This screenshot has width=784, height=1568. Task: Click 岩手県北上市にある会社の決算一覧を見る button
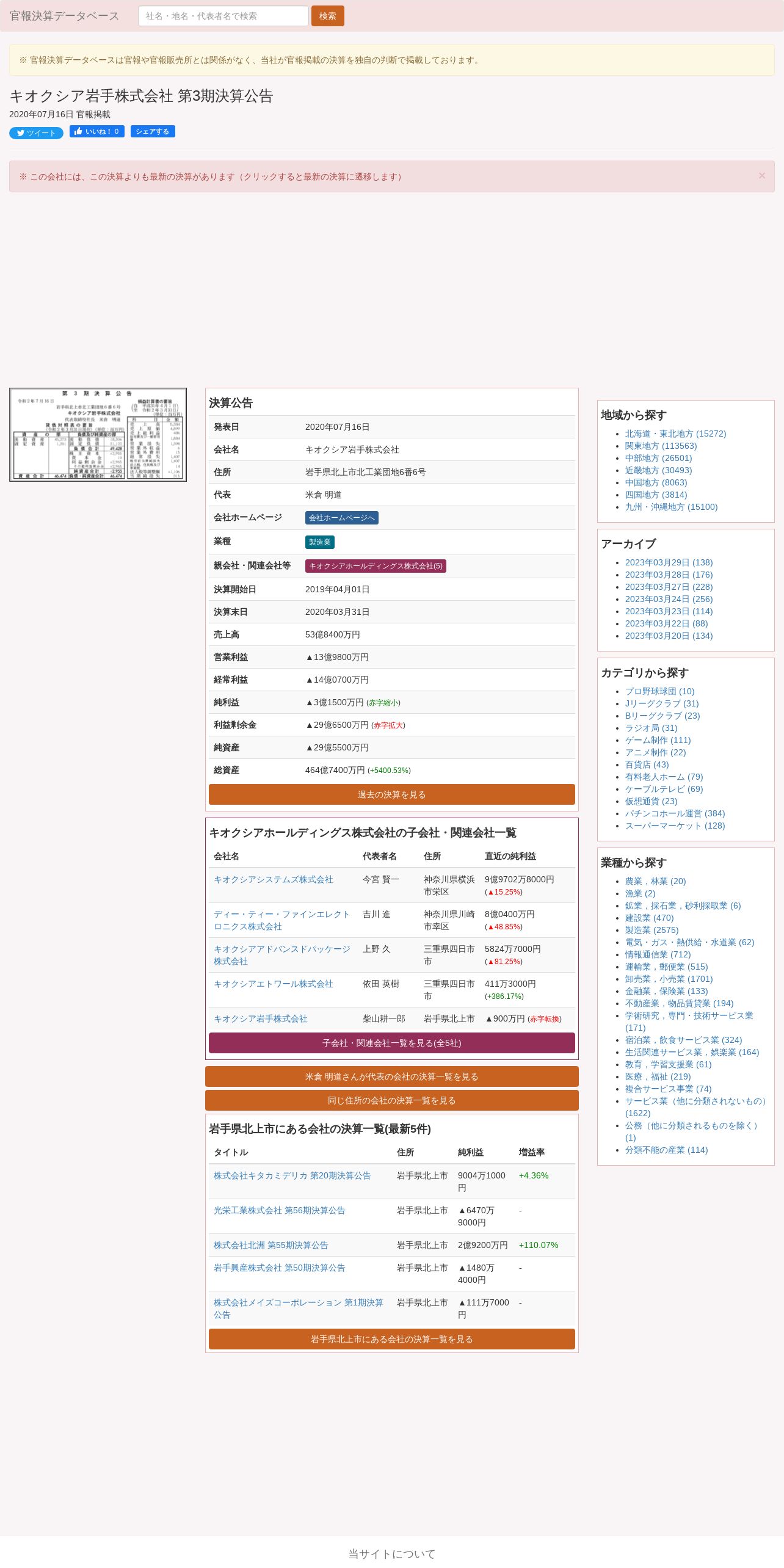(x=392, y=1339)
